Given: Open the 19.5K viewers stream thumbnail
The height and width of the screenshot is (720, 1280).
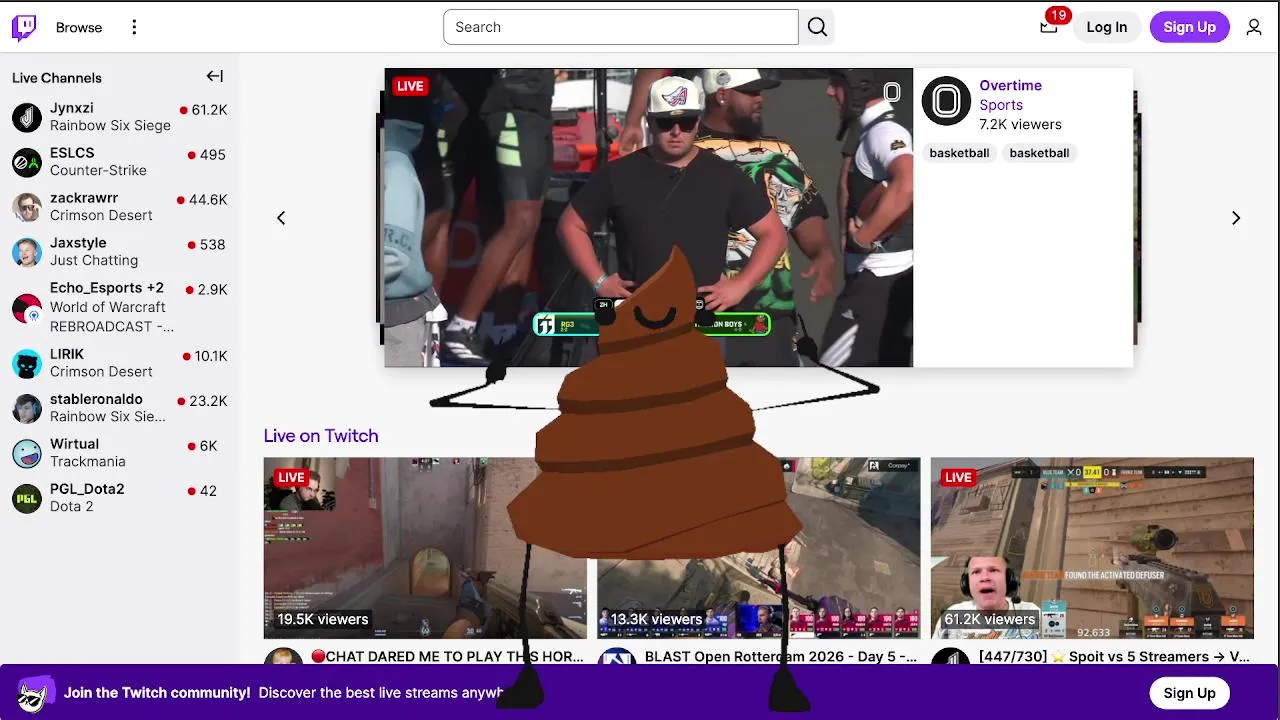Looking at the screenshot, I should (425, 548).
